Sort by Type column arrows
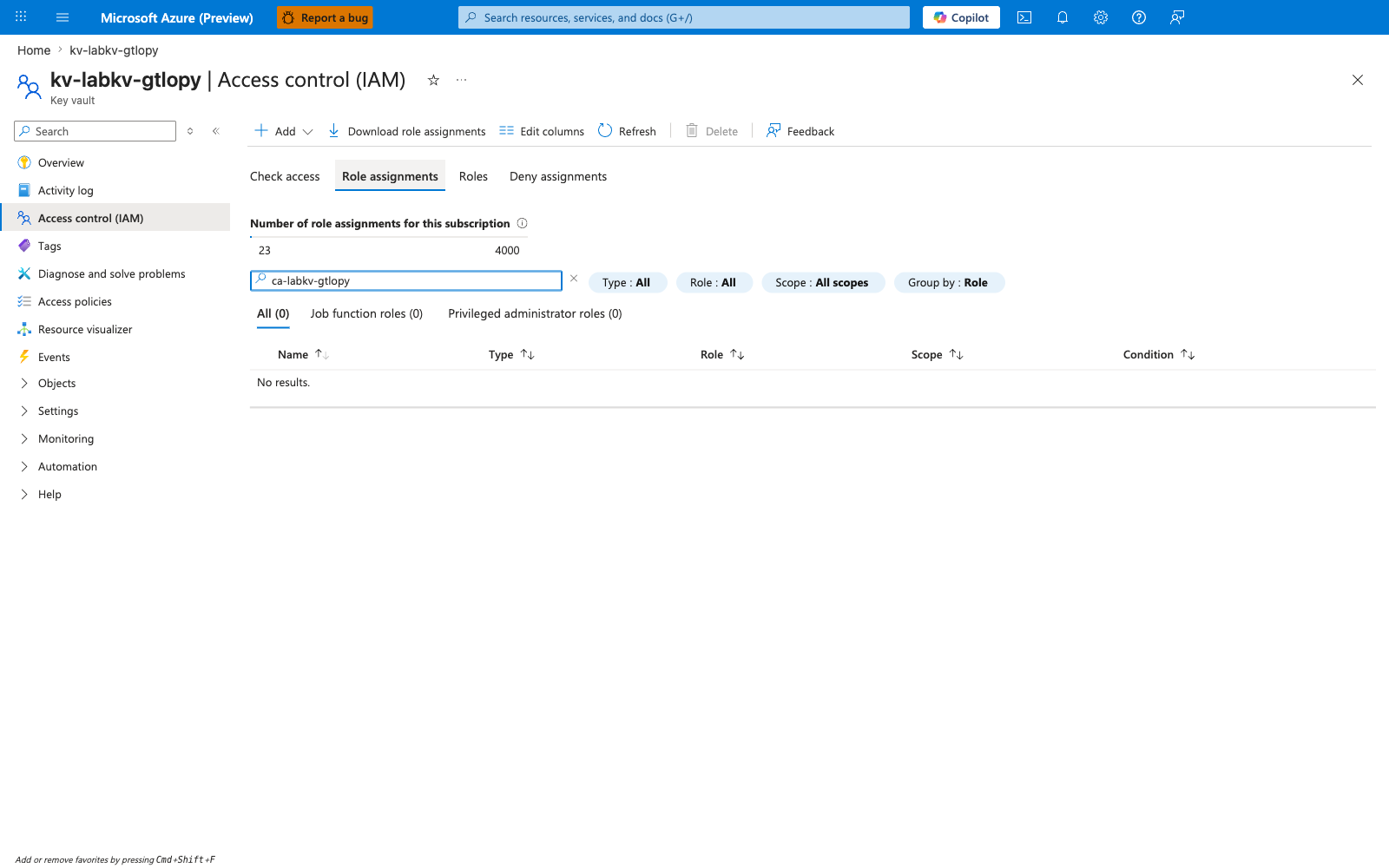The image size is (1389, 868). pyautogui.click(x=528, y=354)
